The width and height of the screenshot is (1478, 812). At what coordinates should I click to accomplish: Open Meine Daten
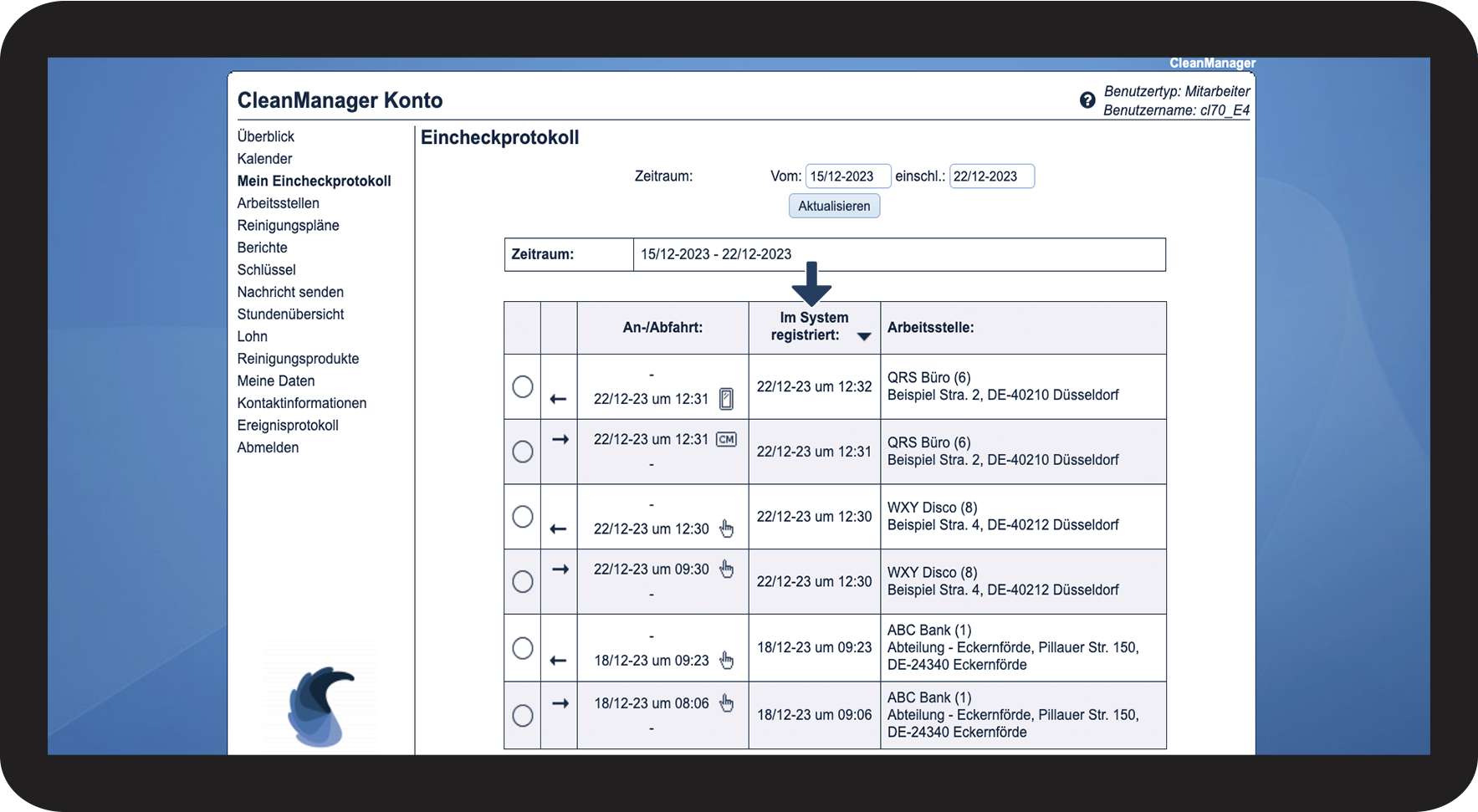point(276,380)
